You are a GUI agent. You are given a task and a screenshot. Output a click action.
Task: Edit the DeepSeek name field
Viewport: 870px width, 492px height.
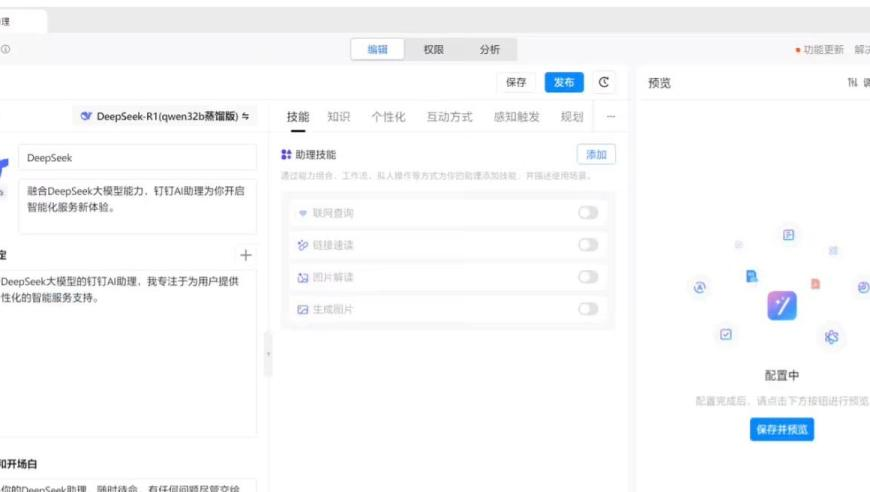click(138, 158)
